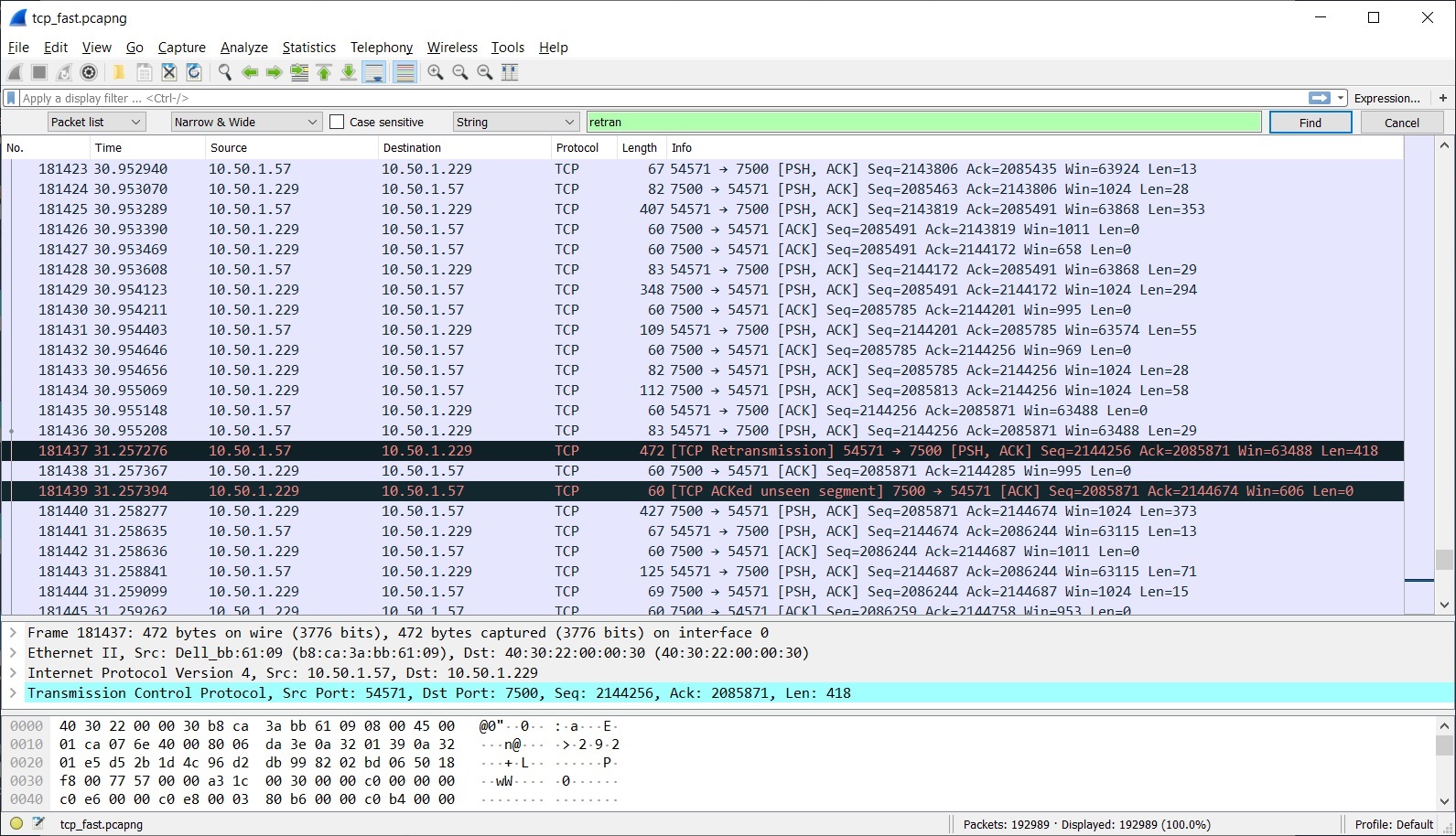Go forward in packet history
The height and width of the screenshot is (836, 1456).
(x=274, y=72)
